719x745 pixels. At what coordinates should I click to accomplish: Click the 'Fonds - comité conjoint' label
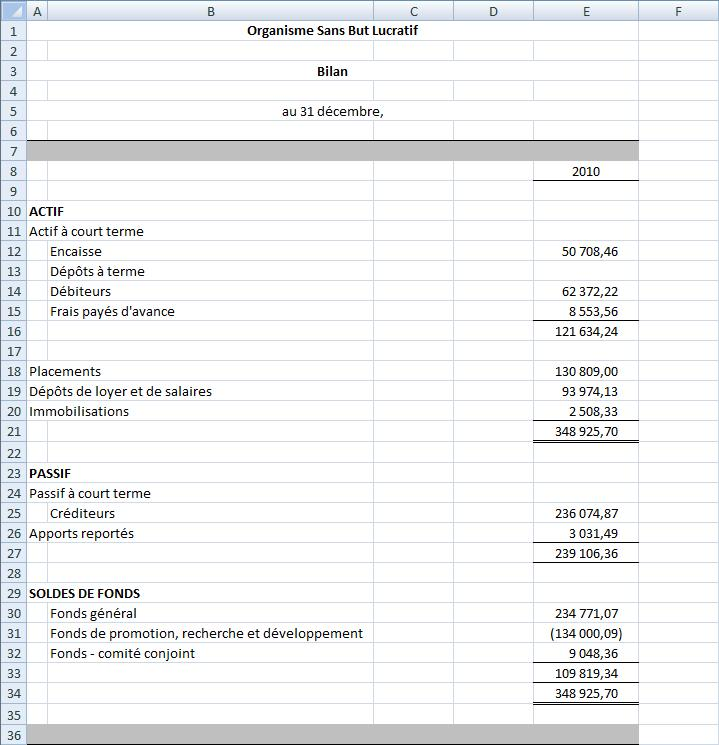pos(122,653)
